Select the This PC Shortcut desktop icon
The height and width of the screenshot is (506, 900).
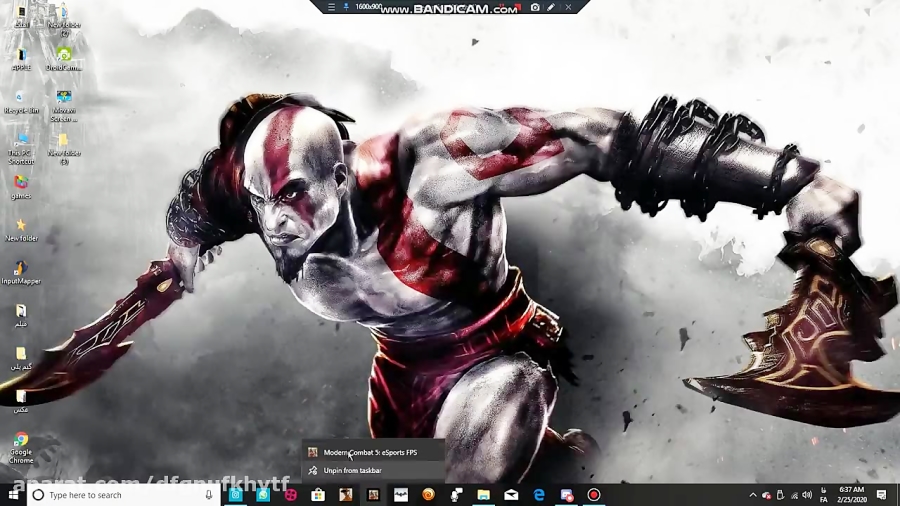(21, 149)
